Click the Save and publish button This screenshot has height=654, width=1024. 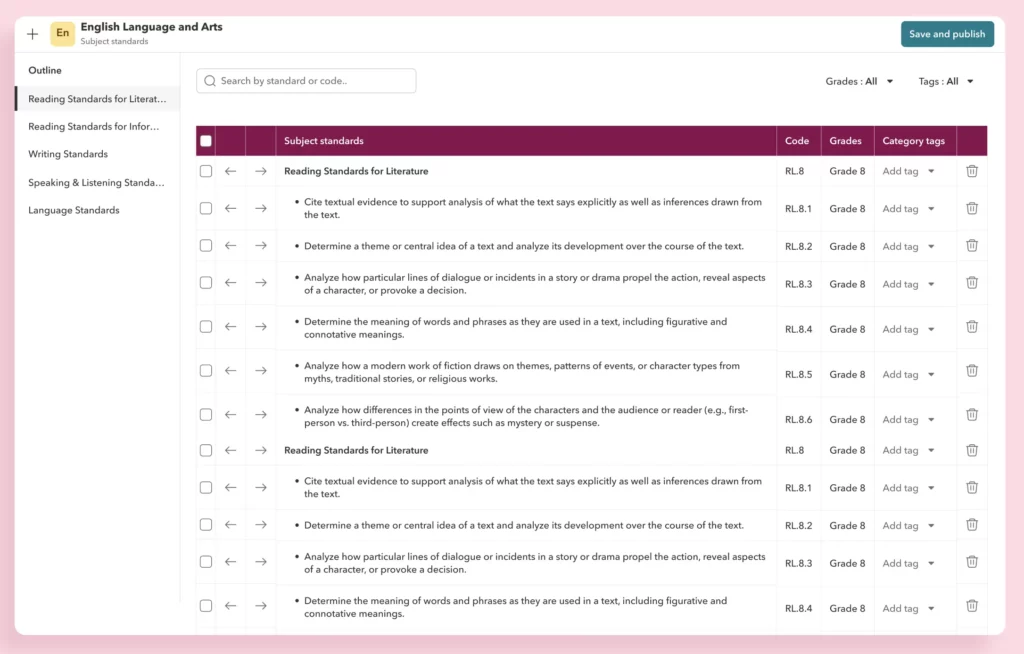pyautogui.click(x=947, y=34)
